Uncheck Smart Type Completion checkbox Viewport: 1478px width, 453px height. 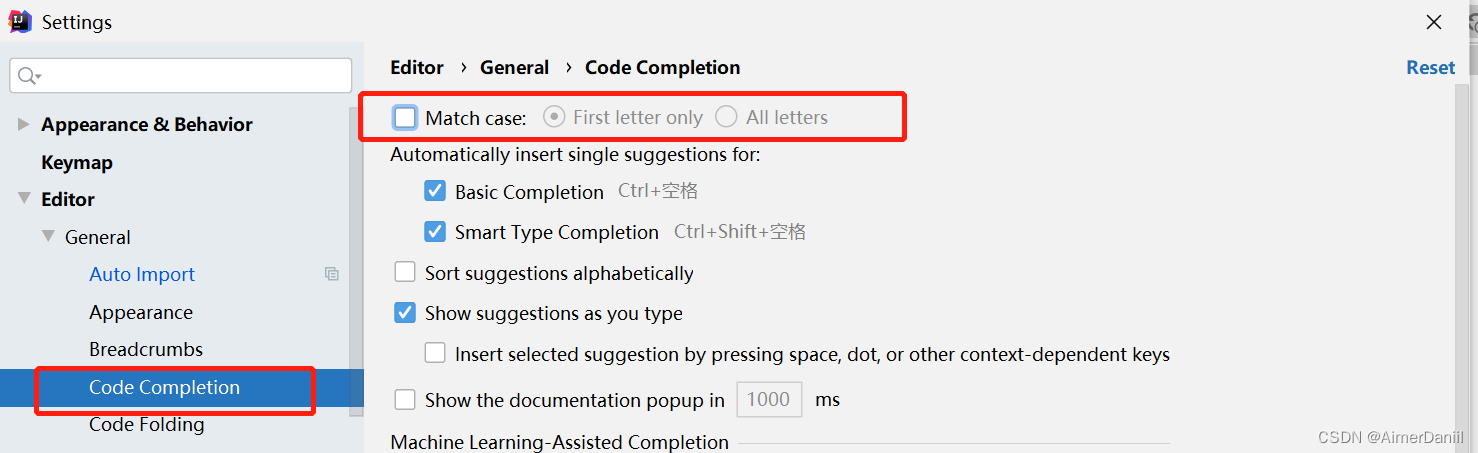pos(435,232)
